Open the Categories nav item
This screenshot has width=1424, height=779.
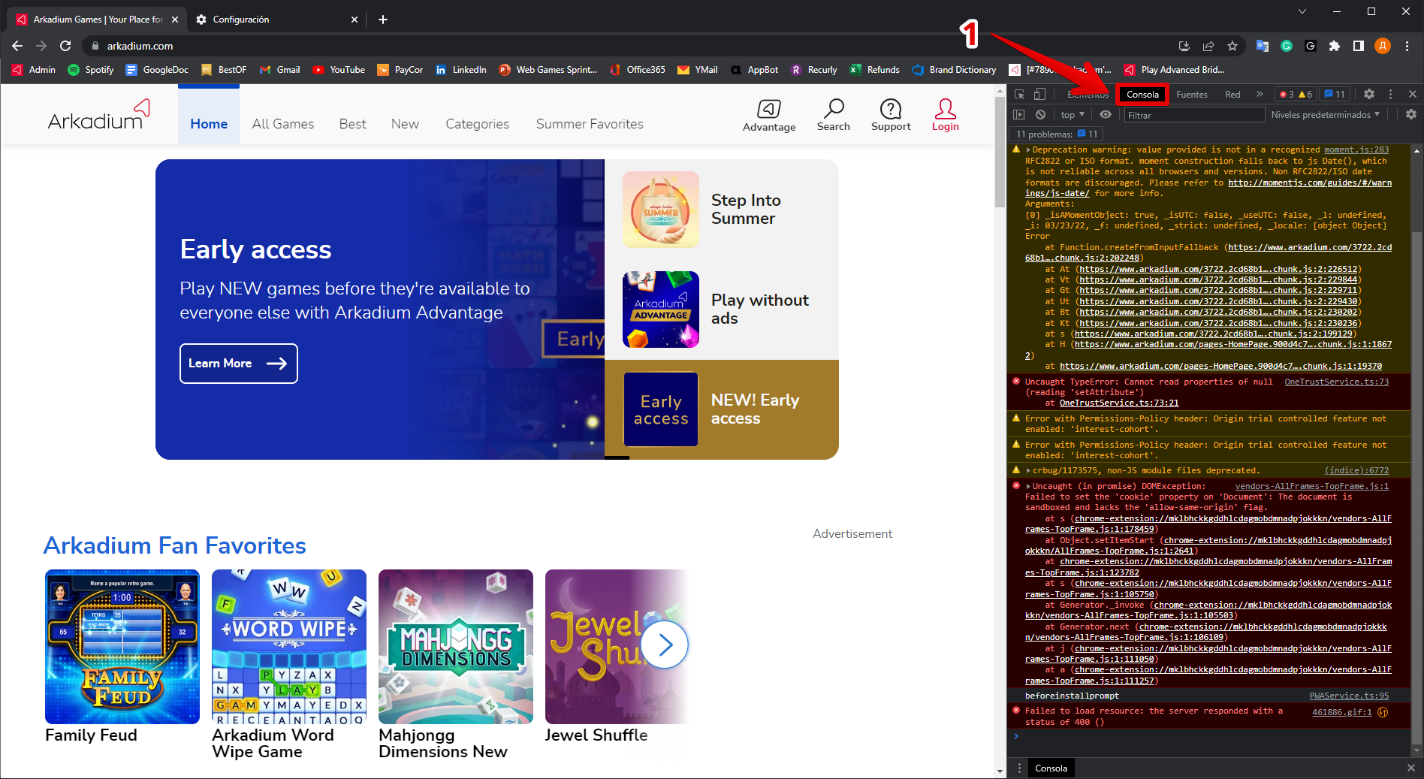(477, 124)
